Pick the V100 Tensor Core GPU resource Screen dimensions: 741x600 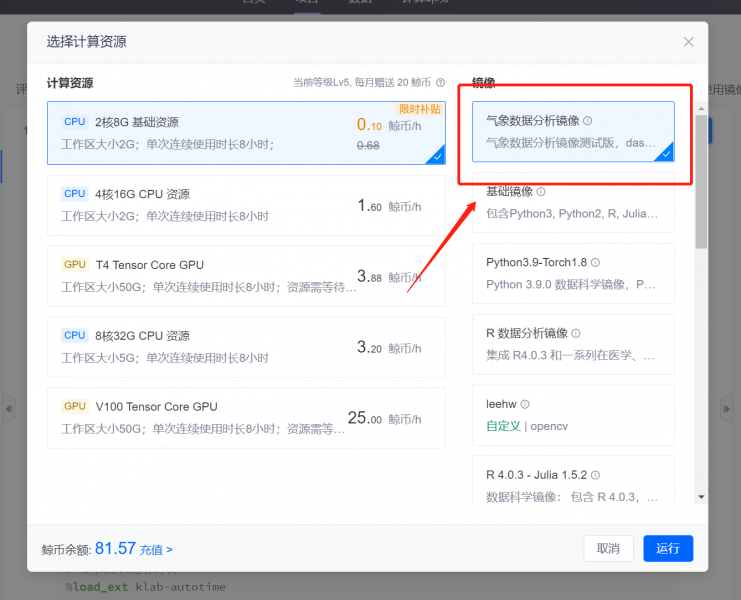245,418
